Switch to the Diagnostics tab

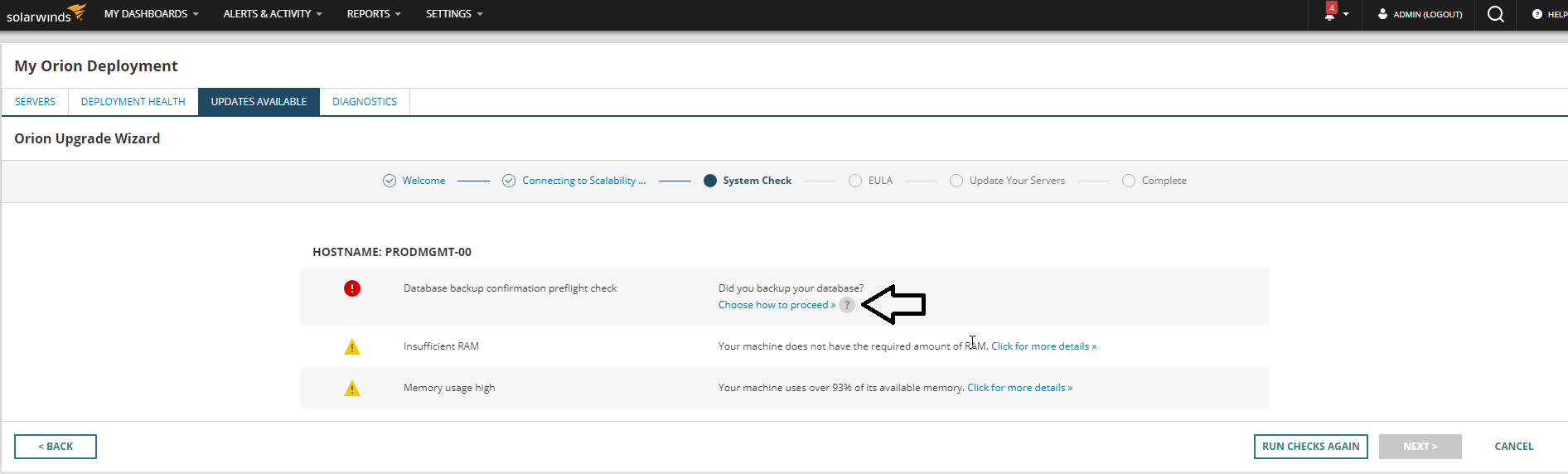(x=365, y=102)
